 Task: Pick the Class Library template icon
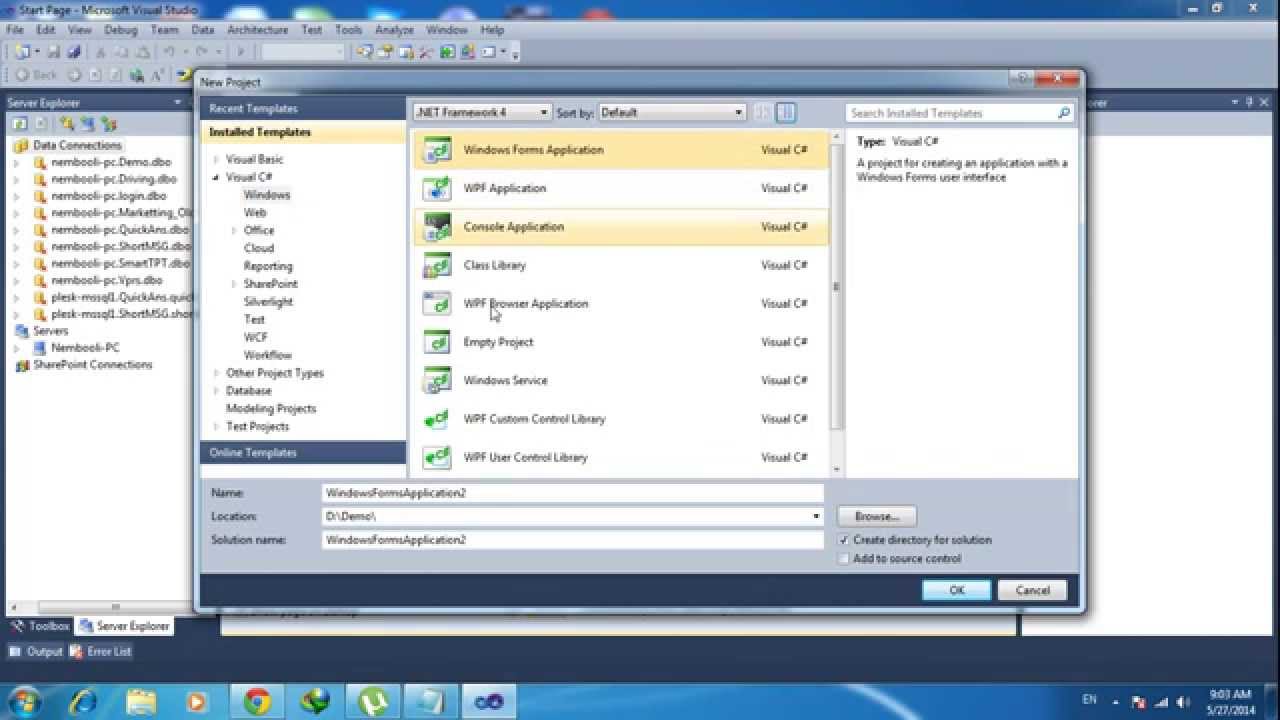[x=437, y=265]
